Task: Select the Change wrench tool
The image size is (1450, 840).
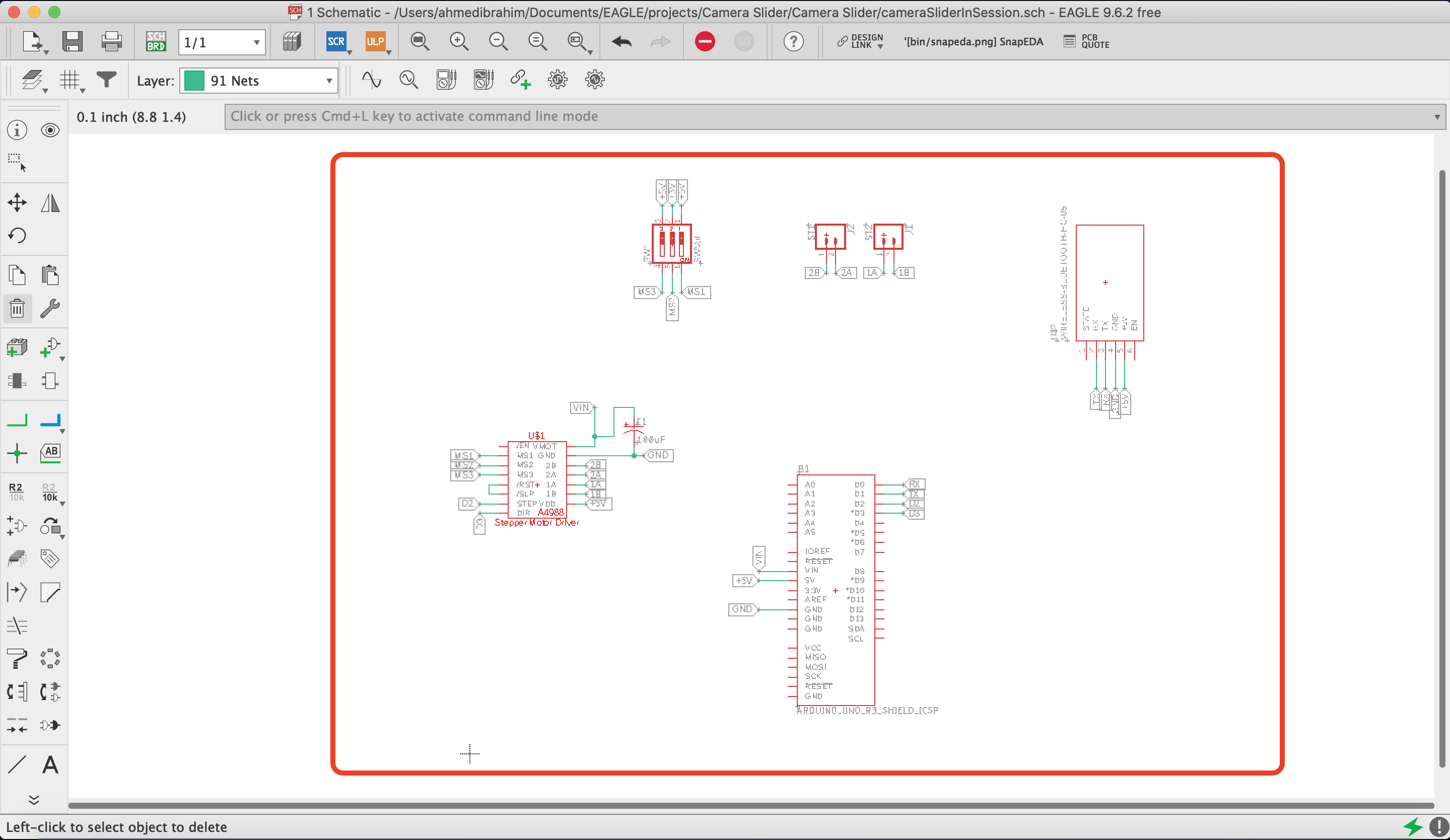Action: (x=50, y=309)
